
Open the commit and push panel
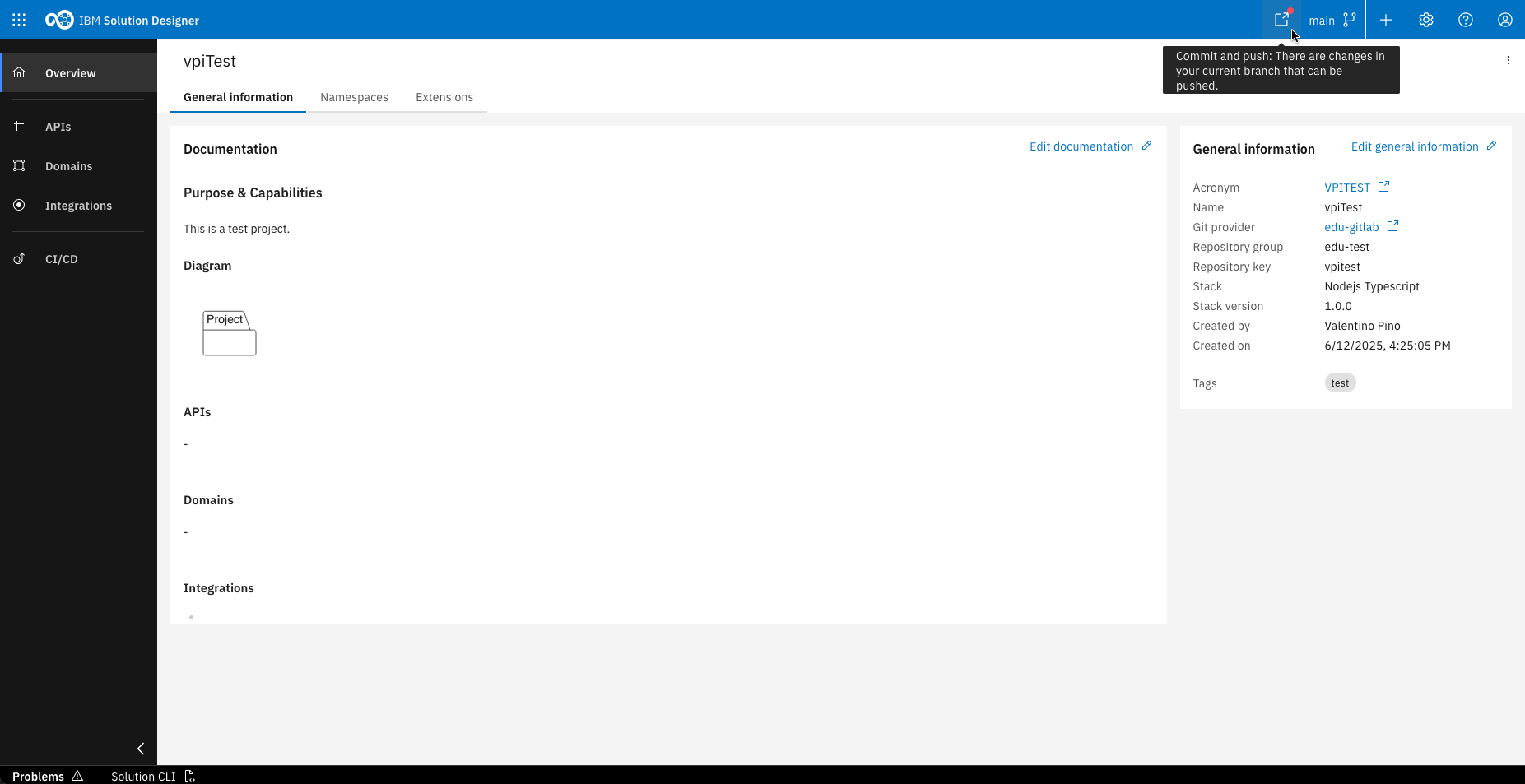click(1281, 19)
